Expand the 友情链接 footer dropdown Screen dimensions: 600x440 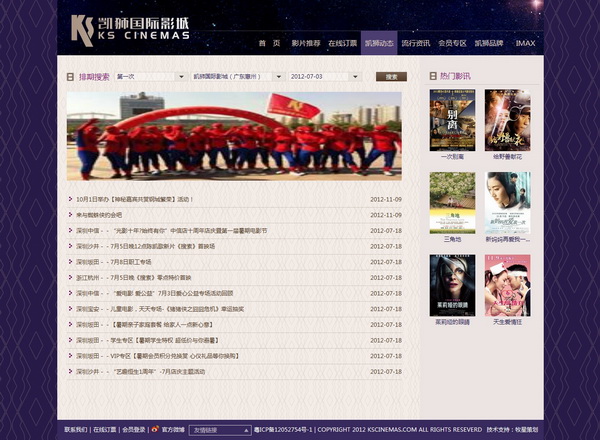point(220,430)
